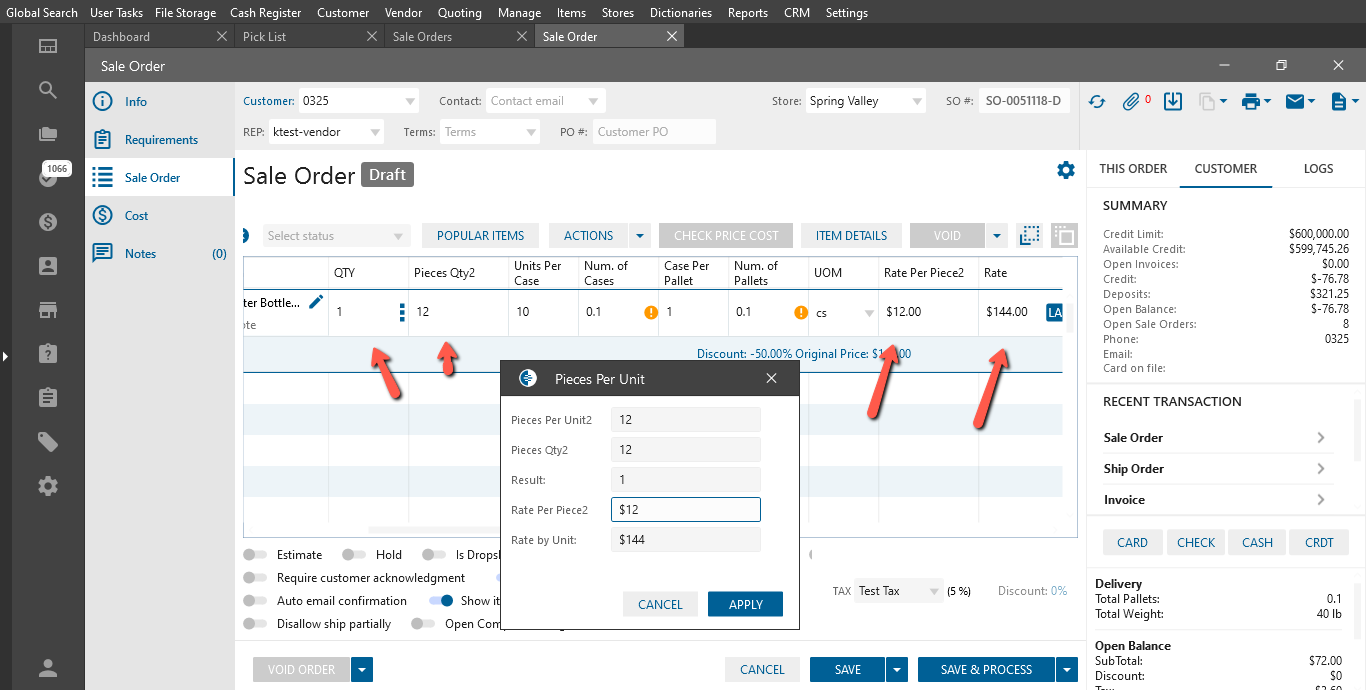Open the Cash Register menu
The height and width of the screenshot is (690, 1366).
coord(266,13)
